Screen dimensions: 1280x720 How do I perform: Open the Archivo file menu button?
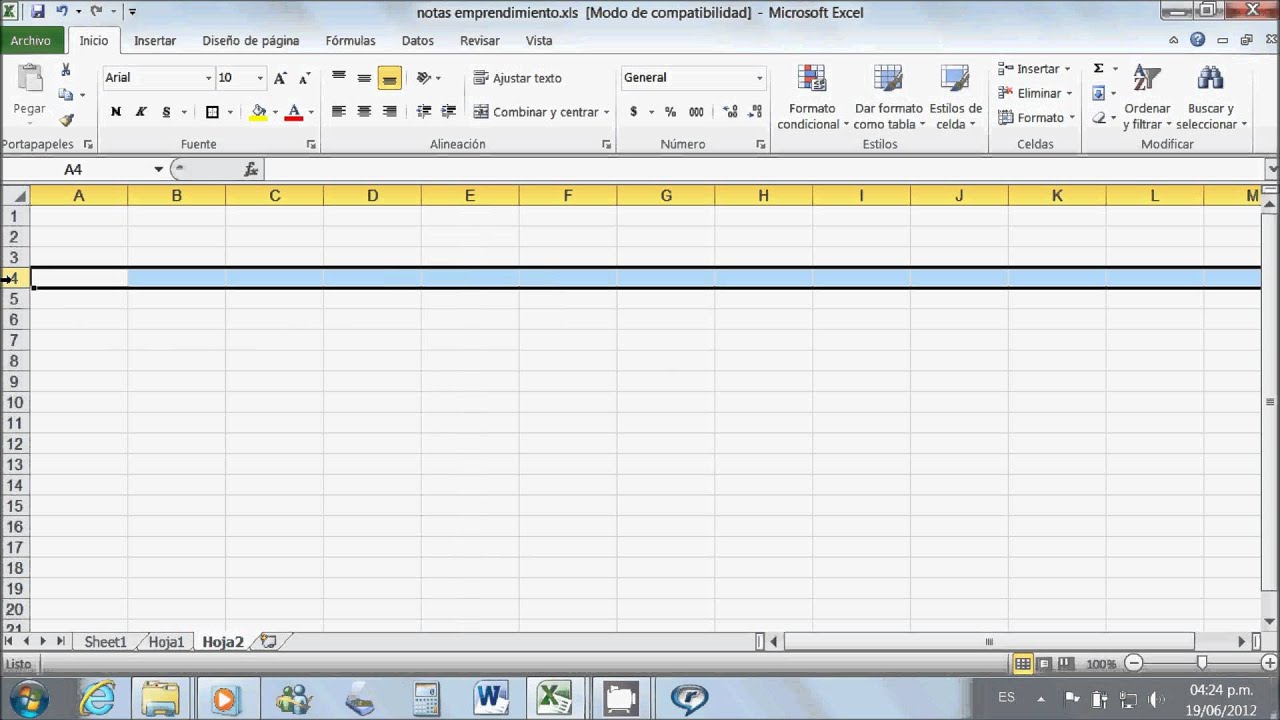click(x=31, y=41)
